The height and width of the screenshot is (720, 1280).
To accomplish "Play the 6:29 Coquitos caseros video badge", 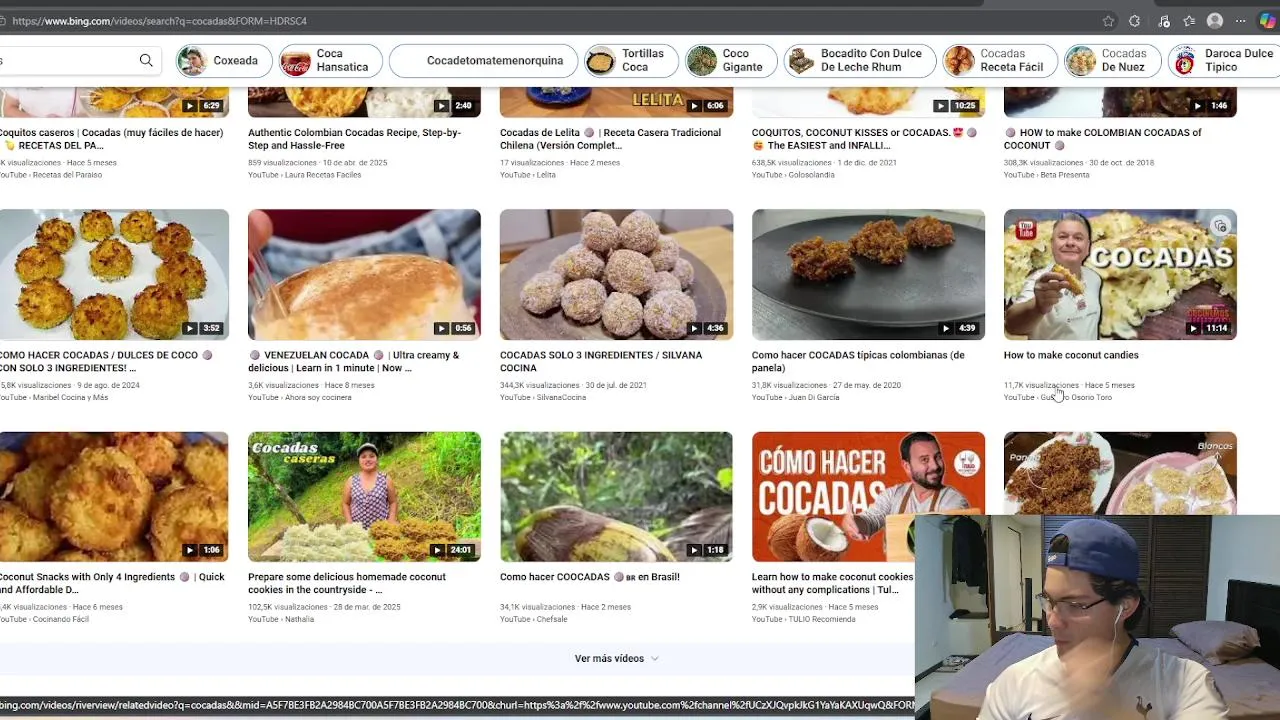I will 201,105.
